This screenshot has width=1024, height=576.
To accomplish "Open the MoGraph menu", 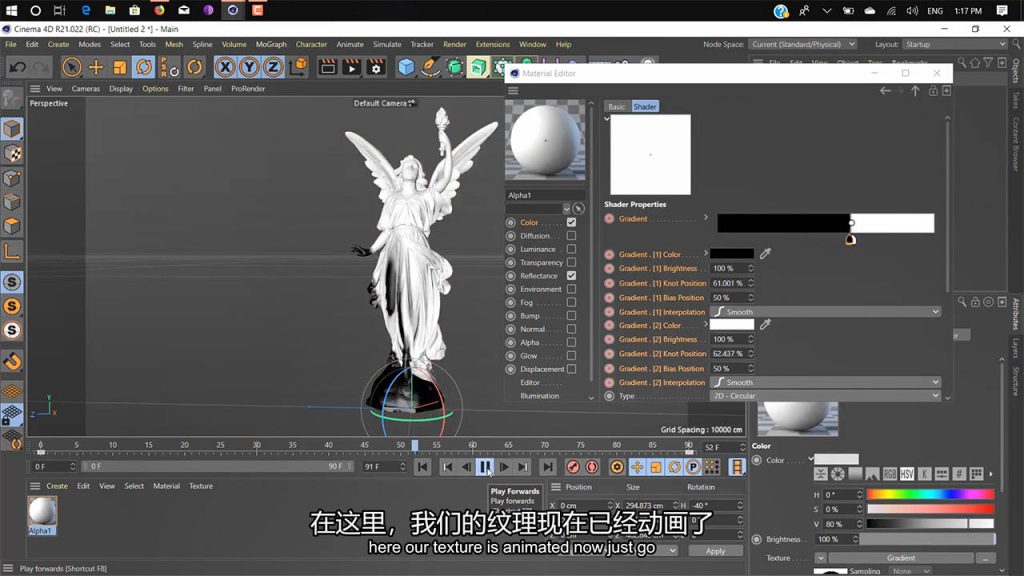I will (x=271, y=44).
